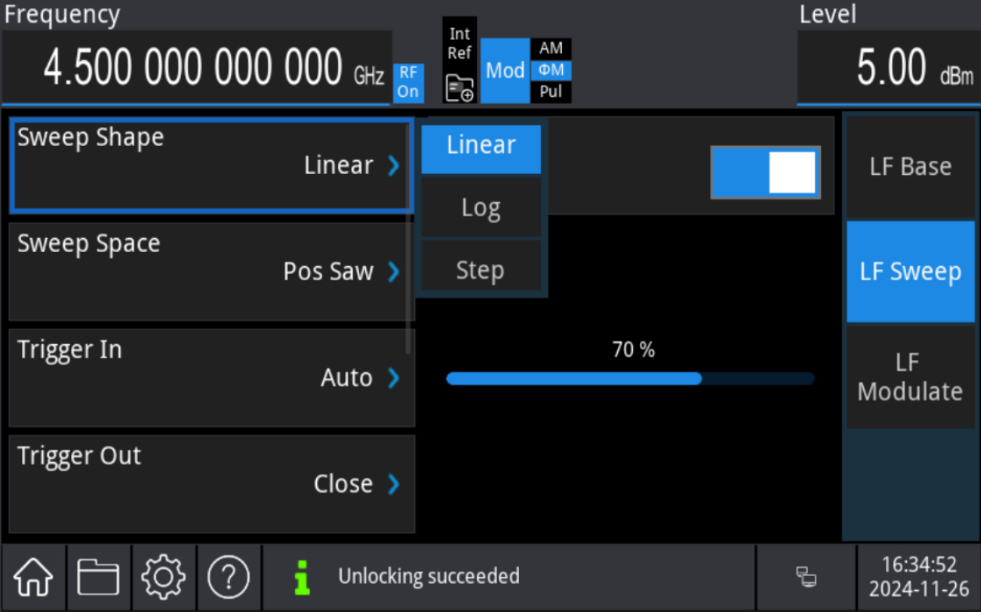Expand the Trigger In Auto option

tap(211, 377)
